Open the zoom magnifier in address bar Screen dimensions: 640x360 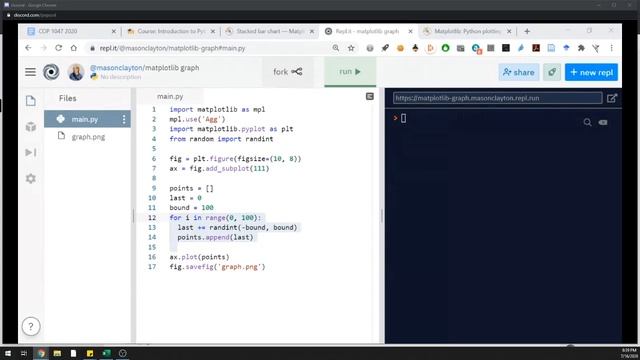[x=336, y=48]
